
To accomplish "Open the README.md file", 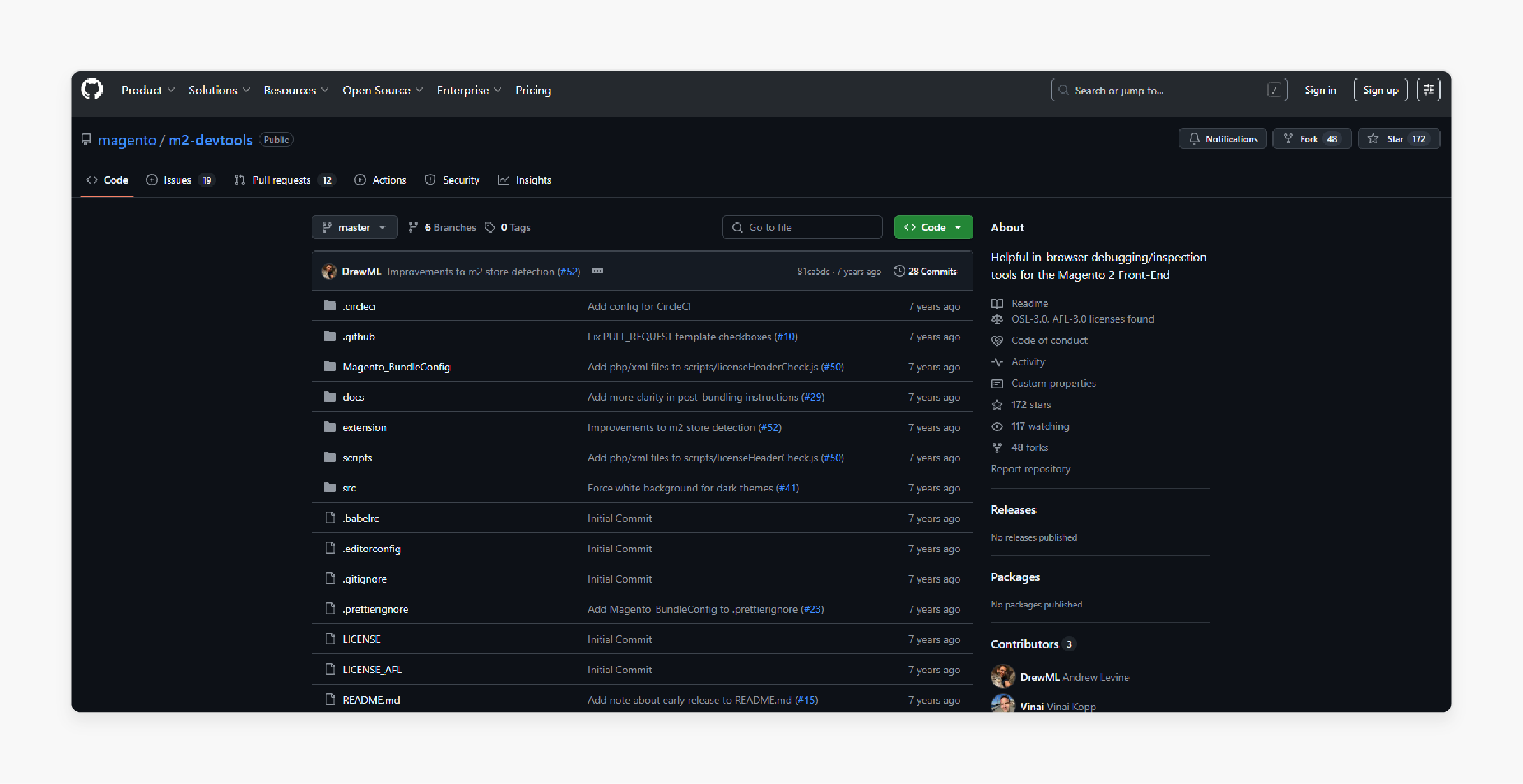I will 371,700.
